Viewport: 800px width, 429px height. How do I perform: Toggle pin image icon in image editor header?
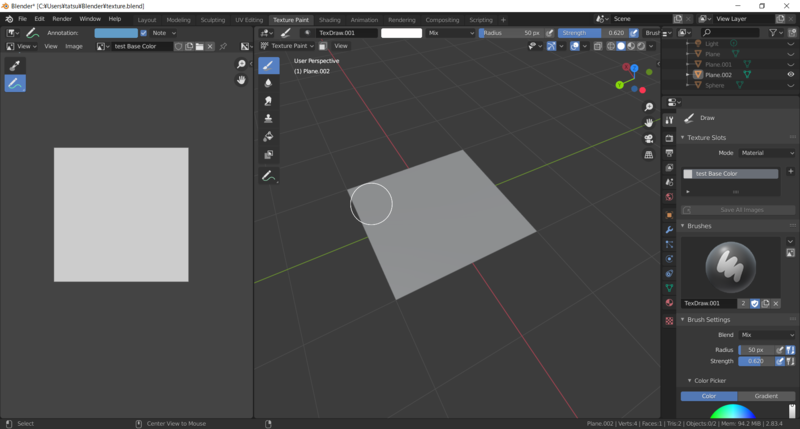(x=223, y=46)
